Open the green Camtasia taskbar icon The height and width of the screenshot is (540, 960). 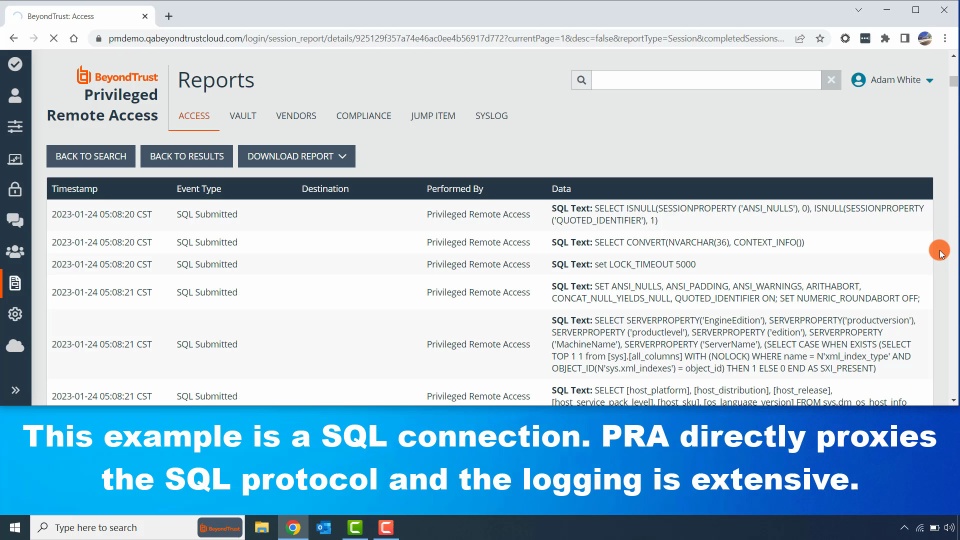pos(355,527)
